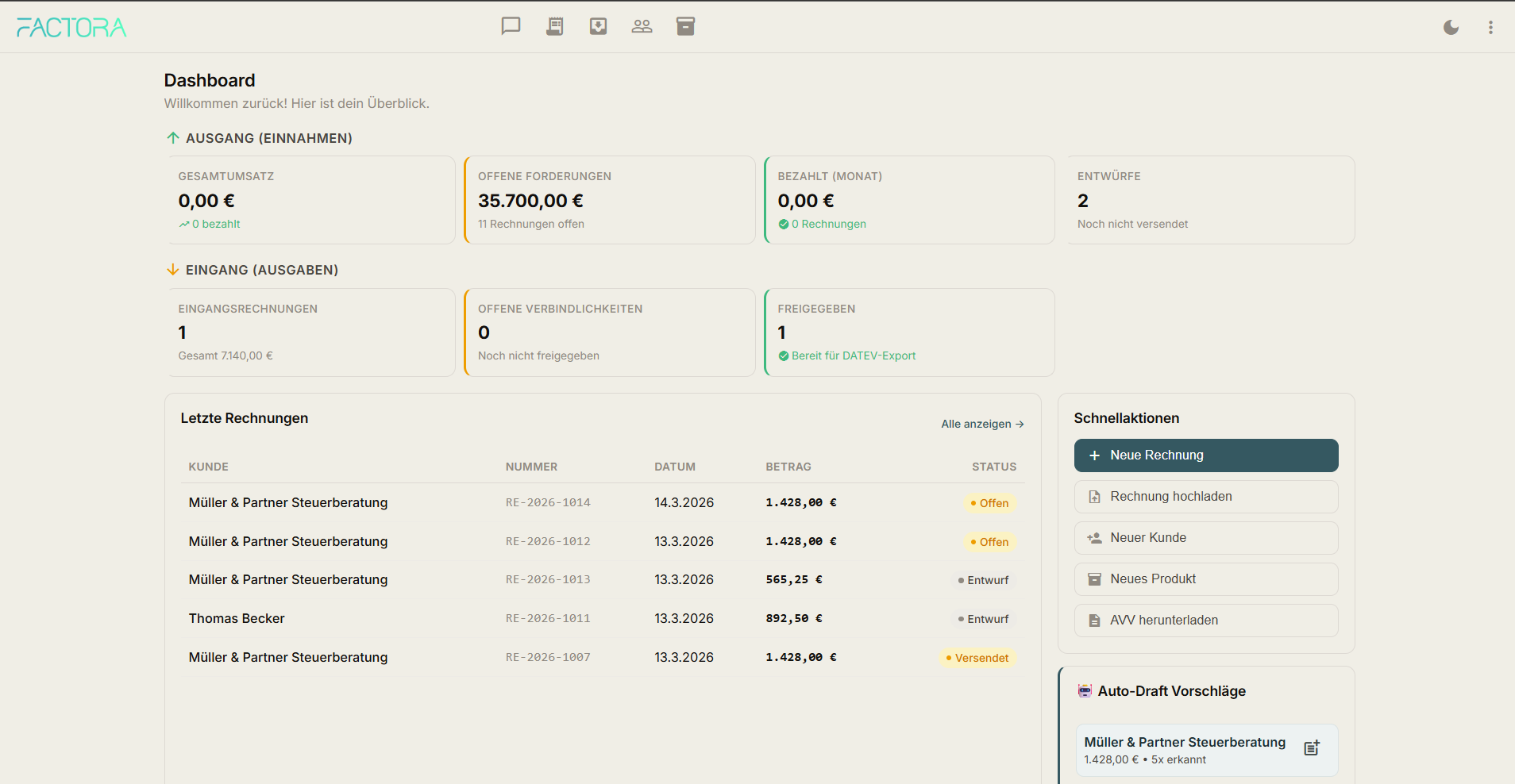Screen dimensions: 1515x784
Task: Open the invoices receipt icon in top navigation
Action: coord(554,26)
